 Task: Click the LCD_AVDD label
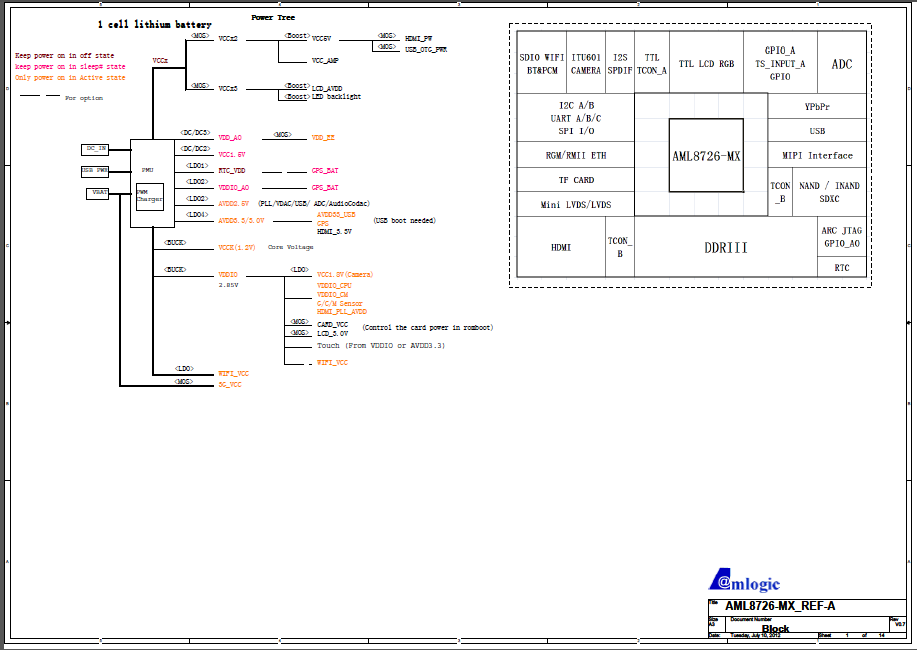[327, 89]
